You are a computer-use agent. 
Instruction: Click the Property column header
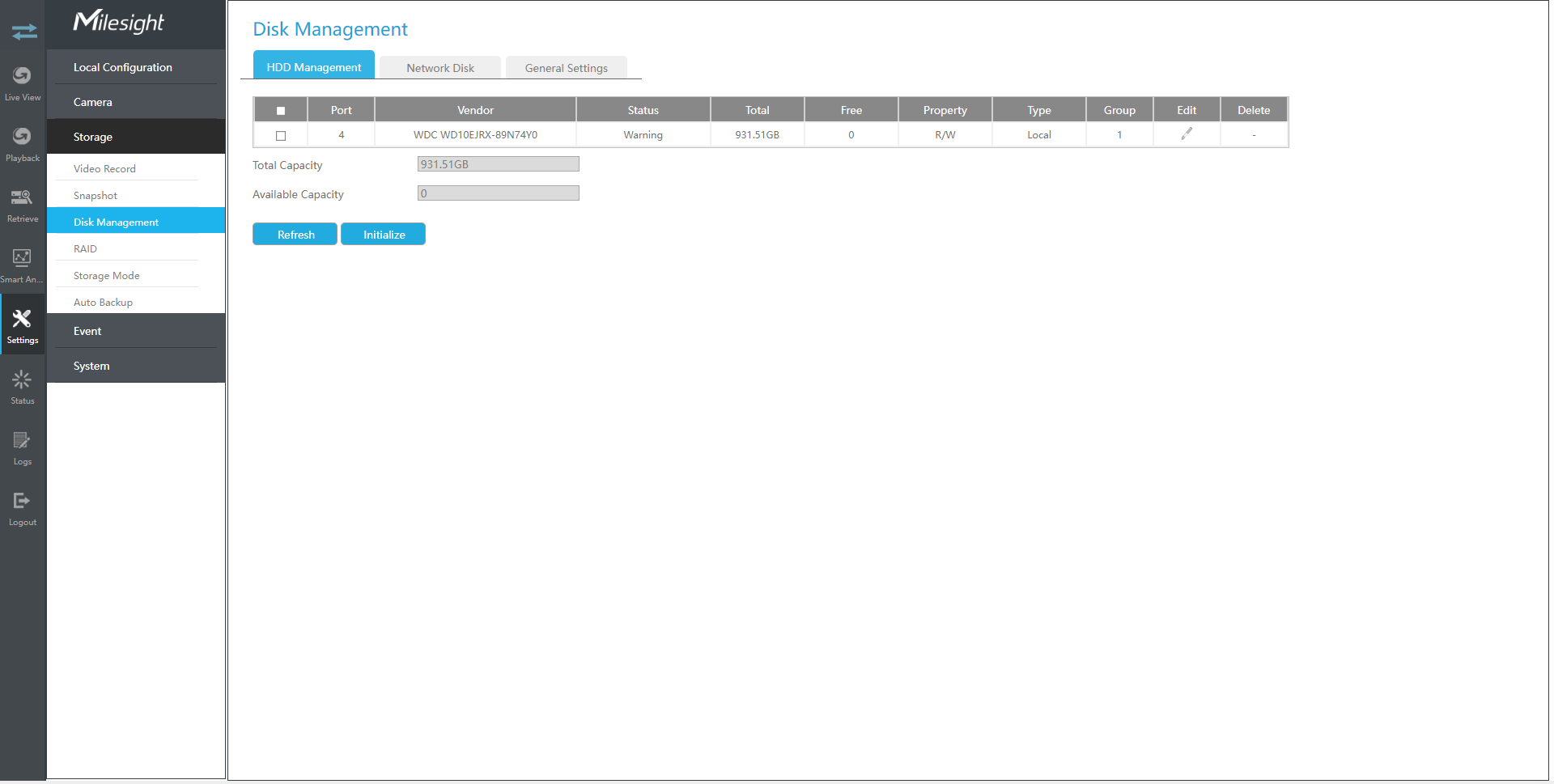(945, 110)
